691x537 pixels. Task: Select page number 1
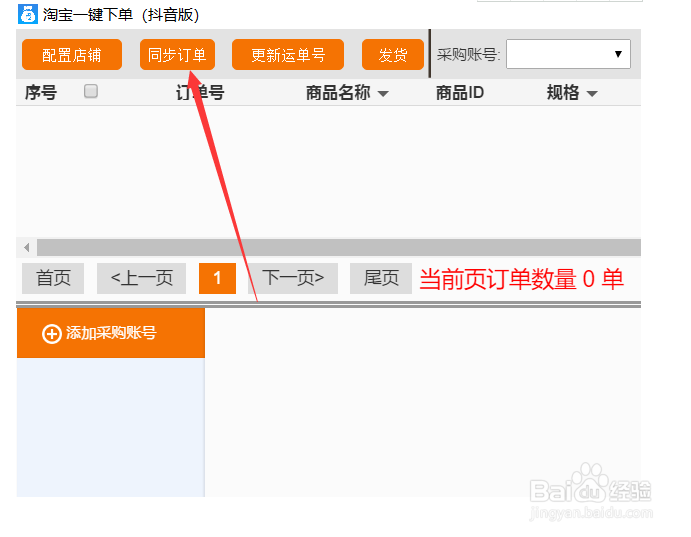click(x=217, y=278)
